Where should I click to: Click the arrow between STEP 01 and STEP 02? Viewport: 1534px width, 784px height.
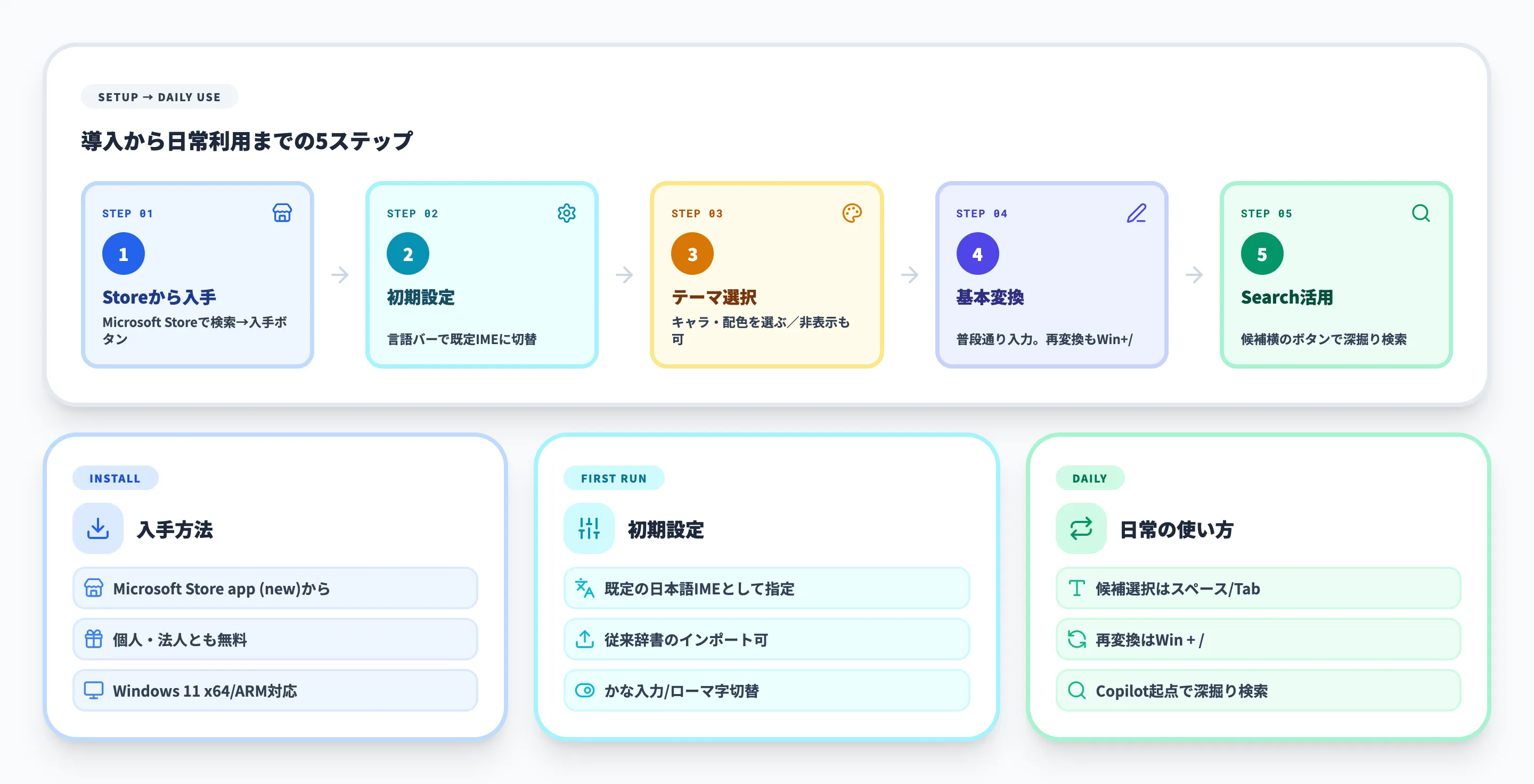tap(340, 275)
